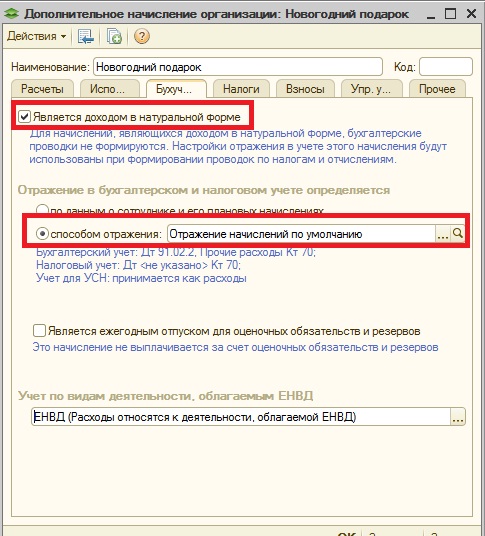The image size is (485, 536).
Task: Open the Действия dropdown menu
Action: pos(37,36)
